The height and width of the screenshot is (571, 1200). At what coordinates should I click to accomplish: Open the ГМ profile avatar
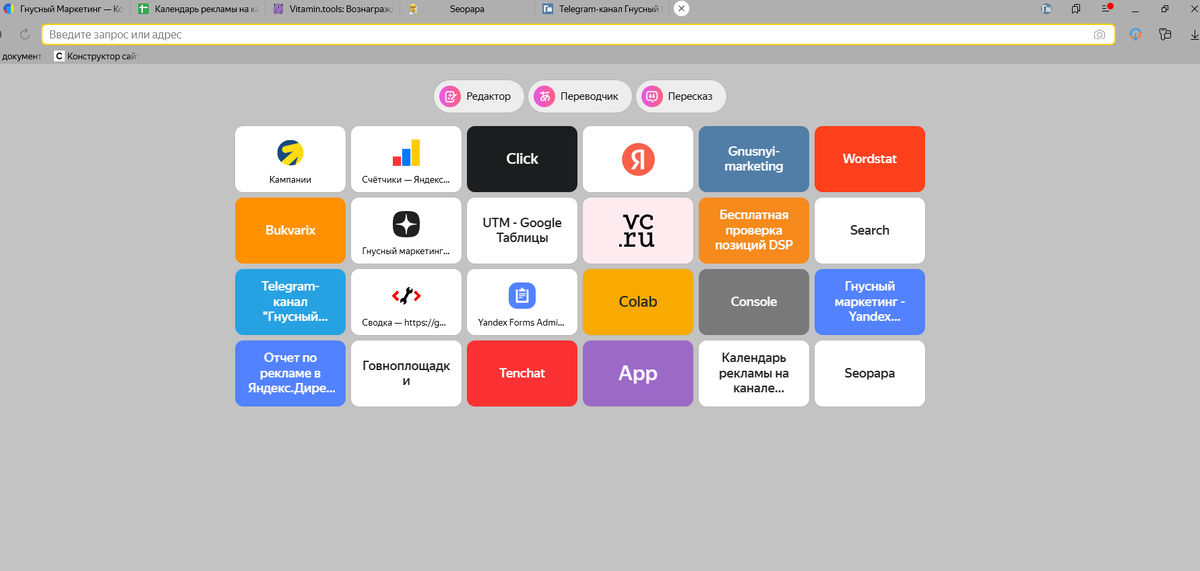1047,8
